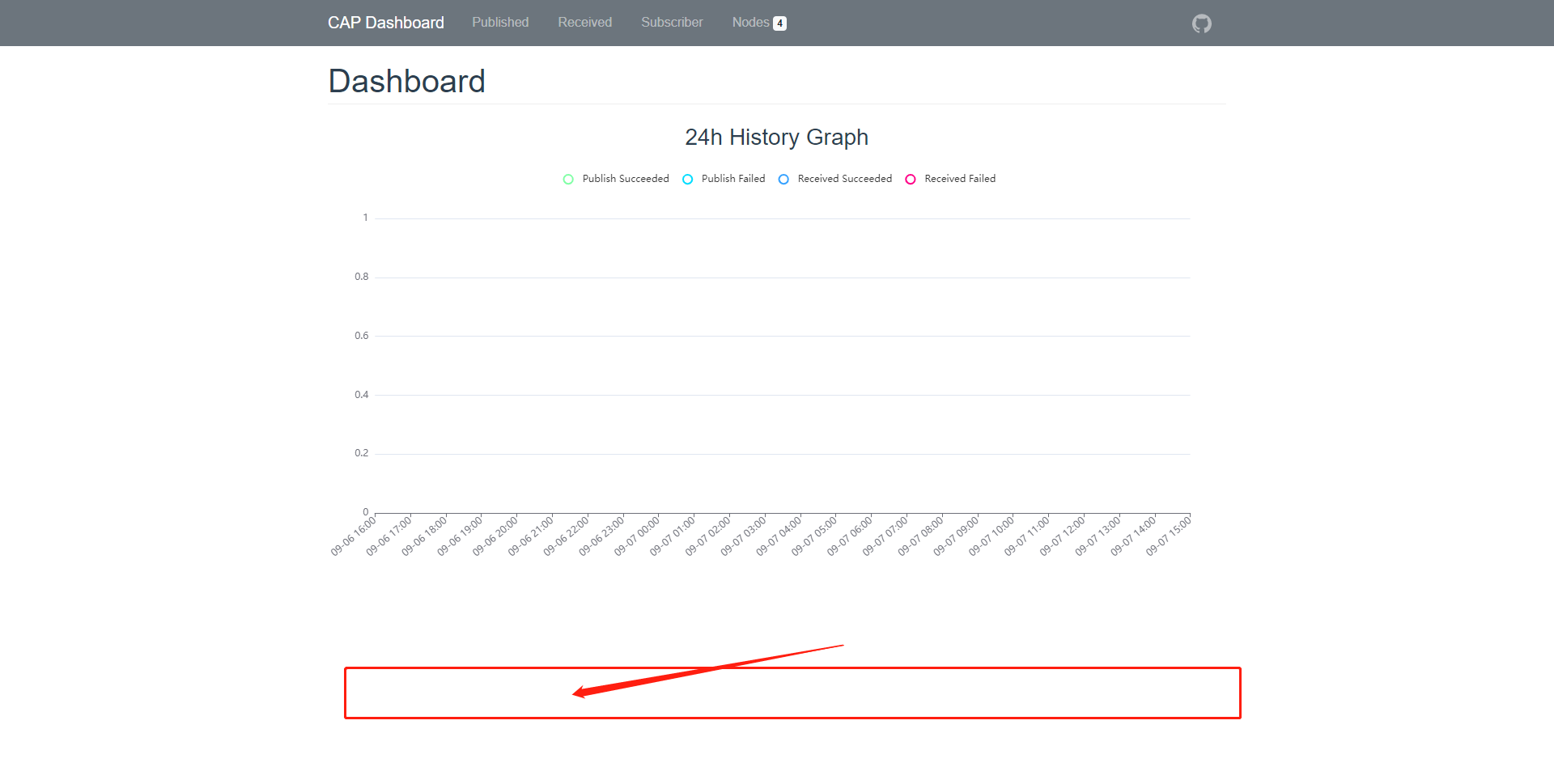Click the 0.6 y-axis gridline label

click(x=361, y=335)
